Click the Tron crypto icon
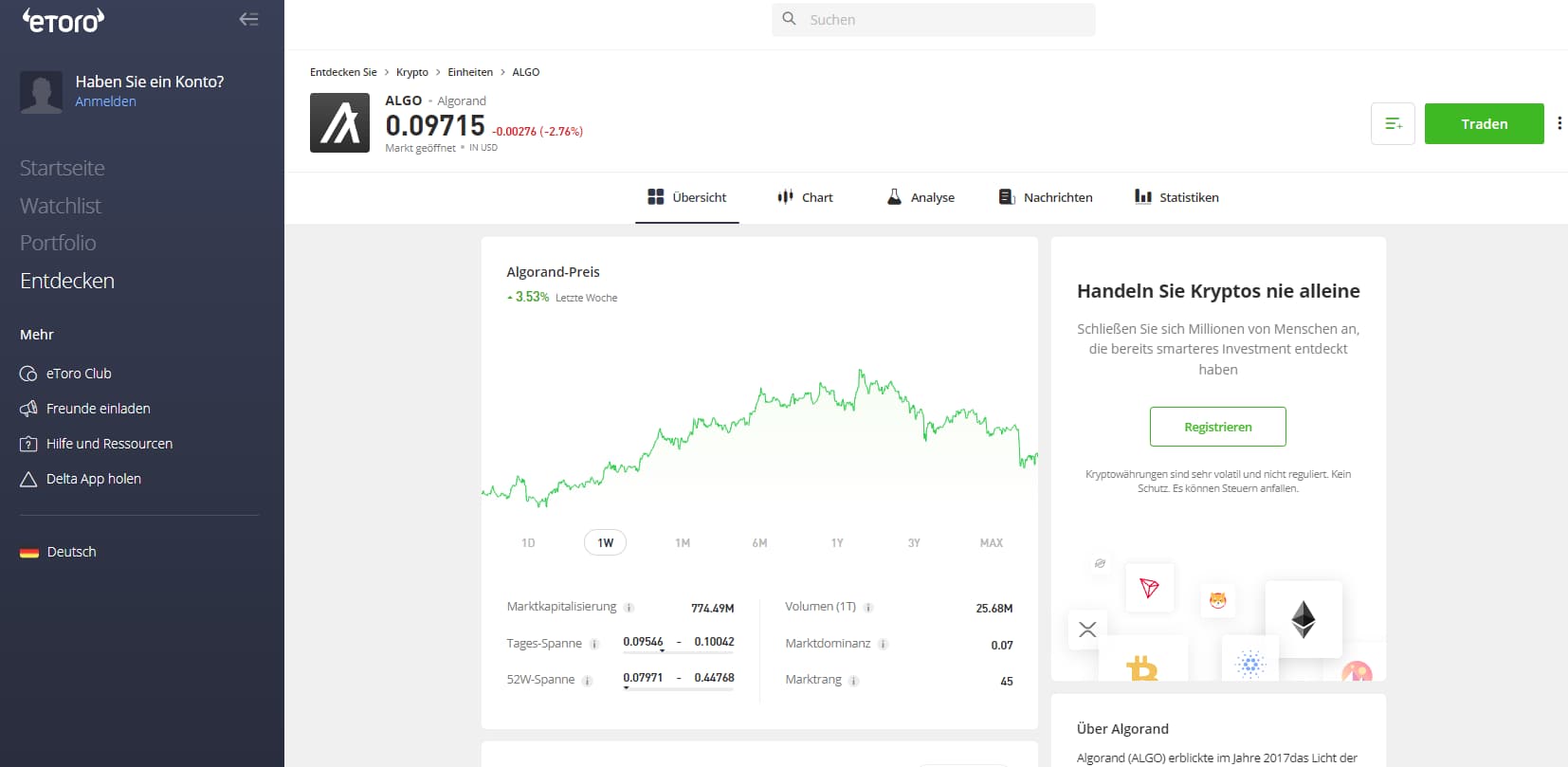 [x=1150, y=588]
